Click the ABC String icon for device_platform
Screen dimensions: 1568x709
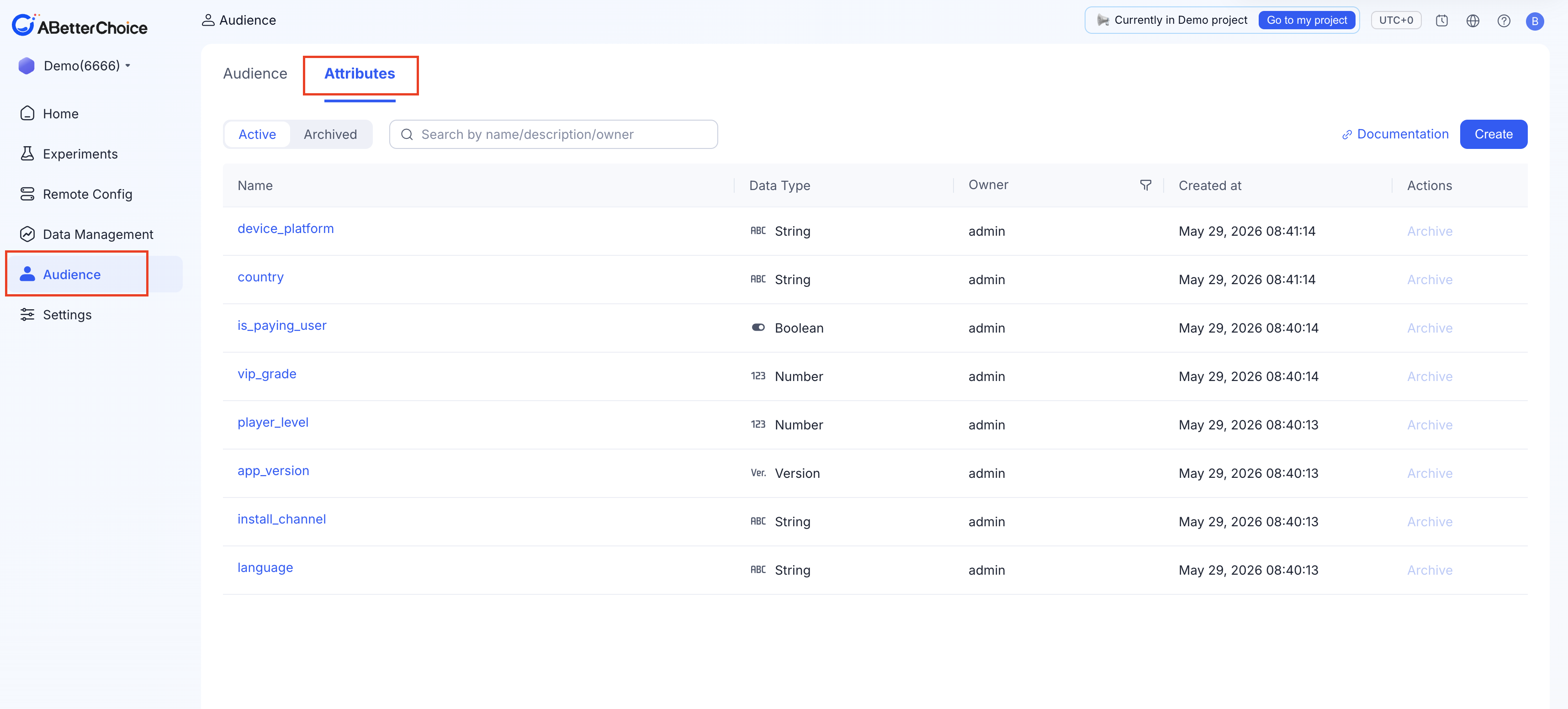[758, 231]
